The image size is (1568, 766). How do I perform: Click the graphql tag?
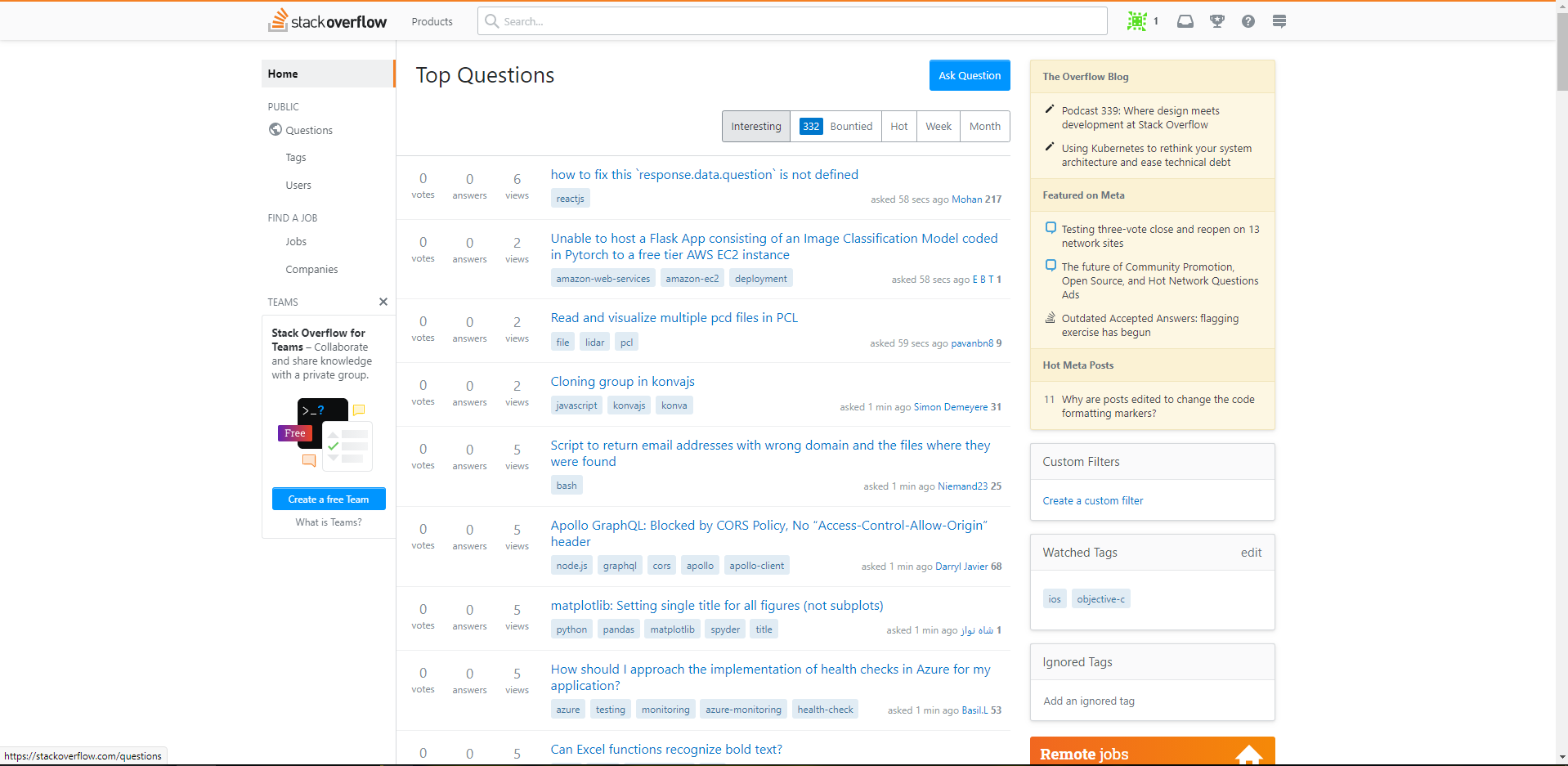(x=620, y=566)
